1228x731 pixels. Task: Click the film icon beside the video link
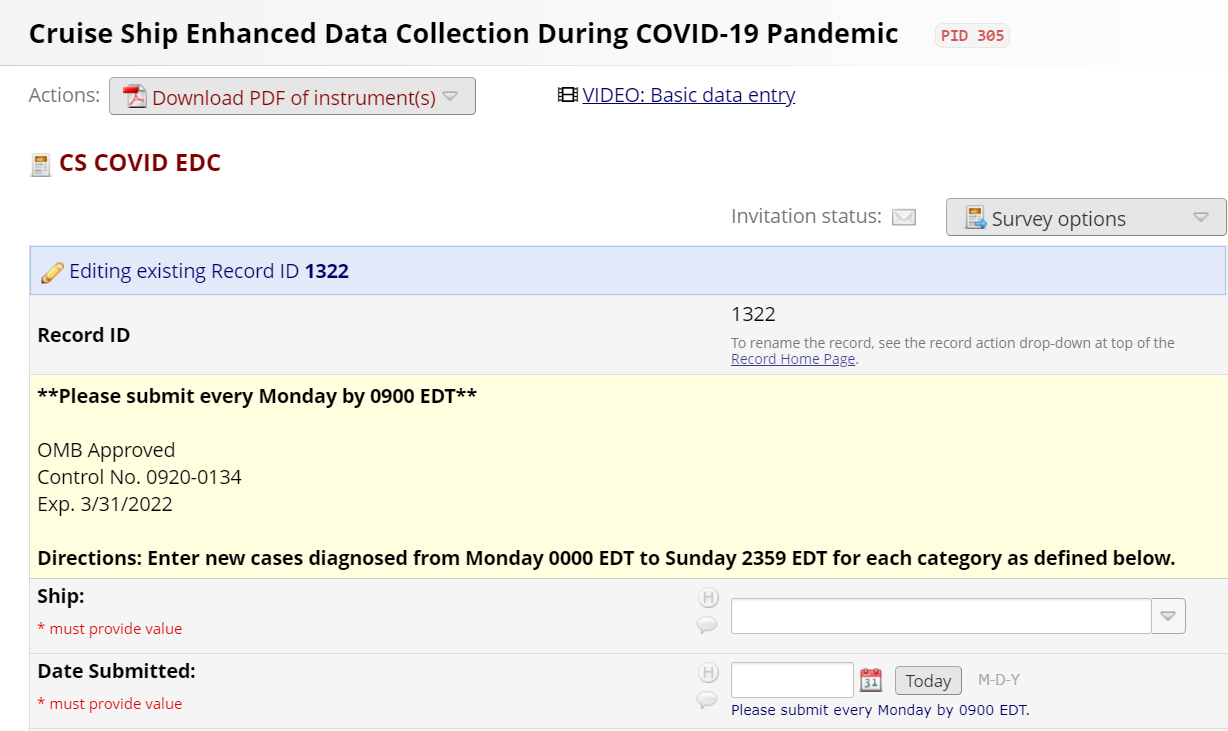point(568,95)
